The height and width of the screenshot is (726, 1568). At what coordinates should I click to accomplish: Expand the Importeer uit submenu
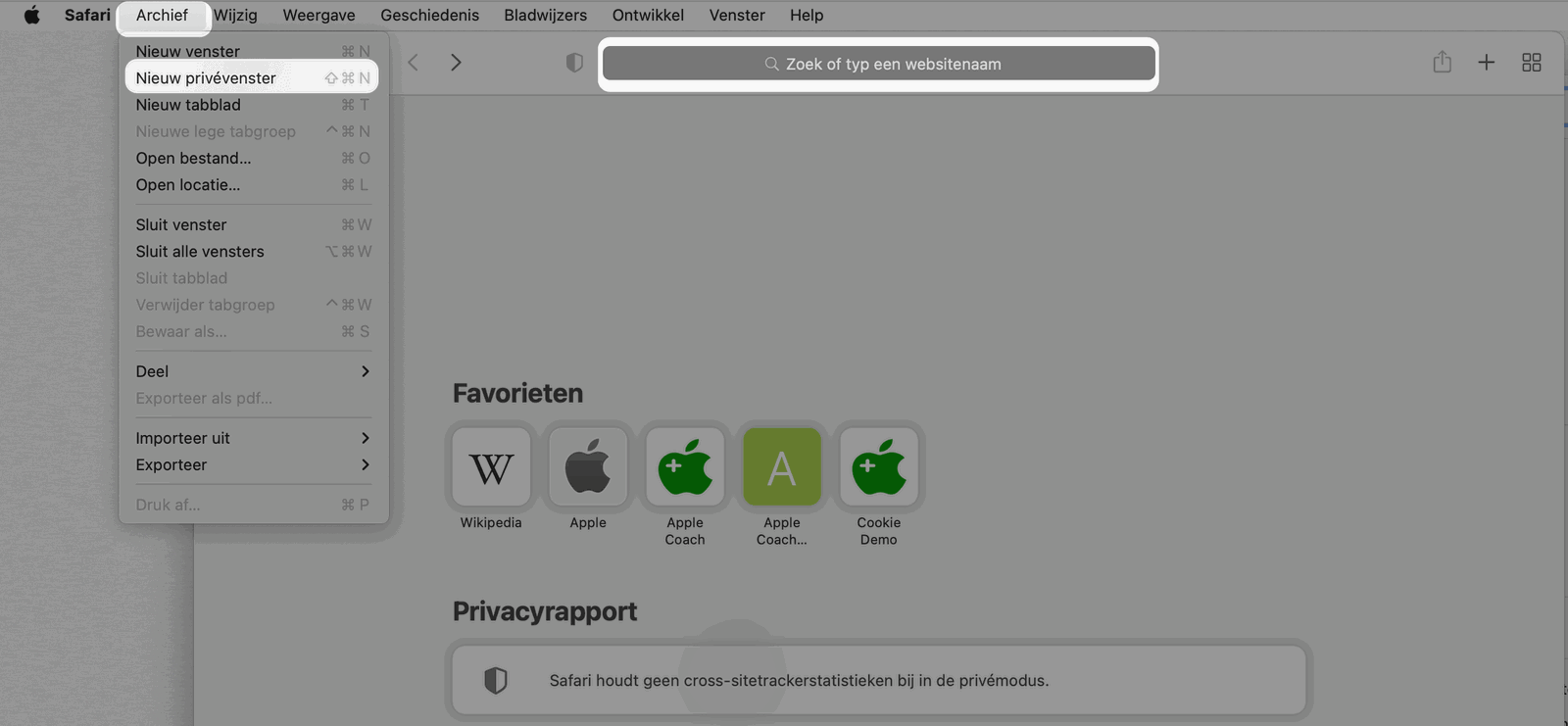tap(253, 438)
